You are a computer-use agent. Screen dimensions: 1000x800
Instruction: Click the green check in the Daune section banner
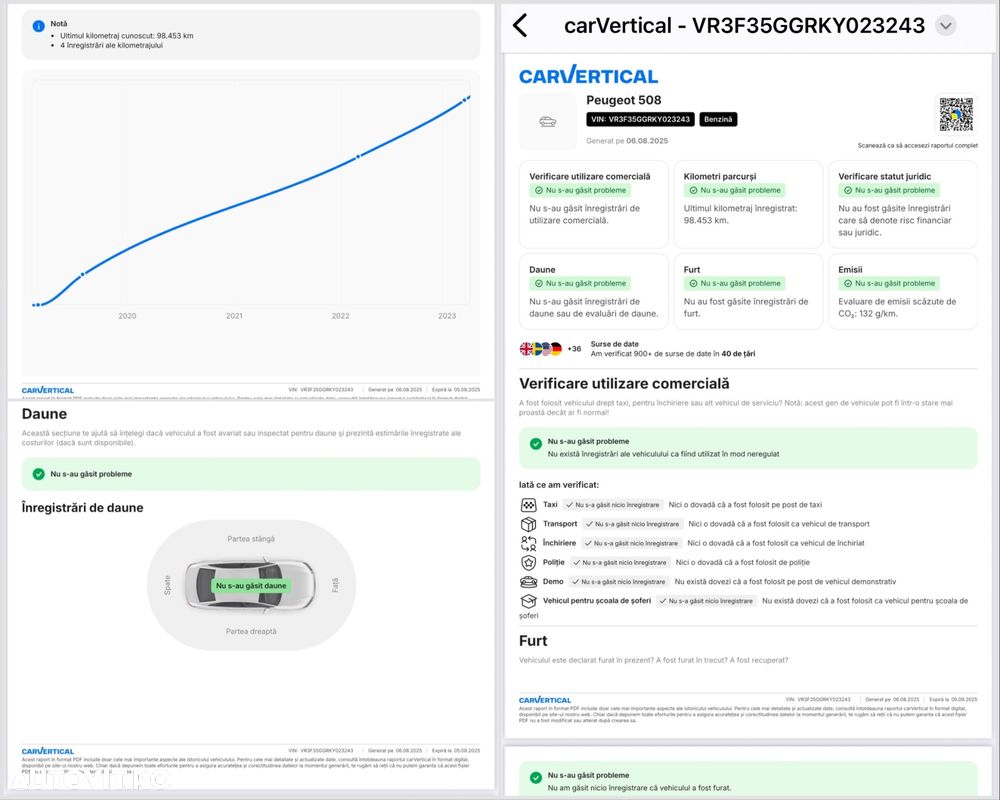point(38,474)
